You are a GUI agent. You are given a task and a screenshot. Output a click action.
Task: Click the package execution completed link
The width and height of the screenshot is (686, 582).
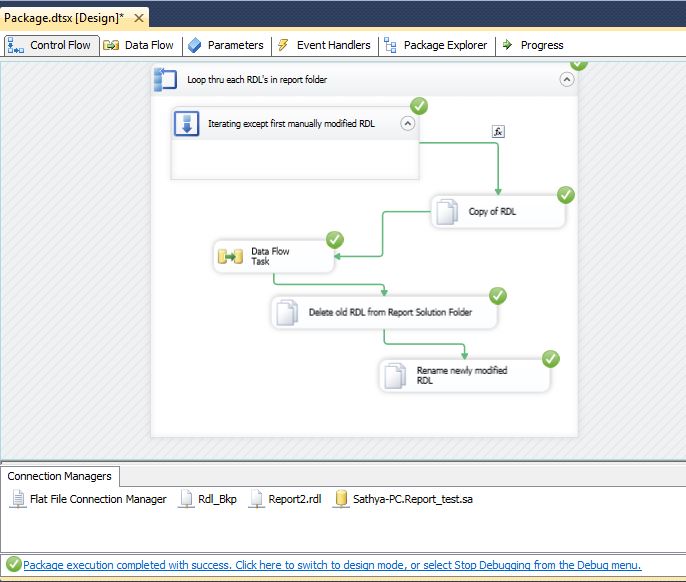(x=332, y=565)
